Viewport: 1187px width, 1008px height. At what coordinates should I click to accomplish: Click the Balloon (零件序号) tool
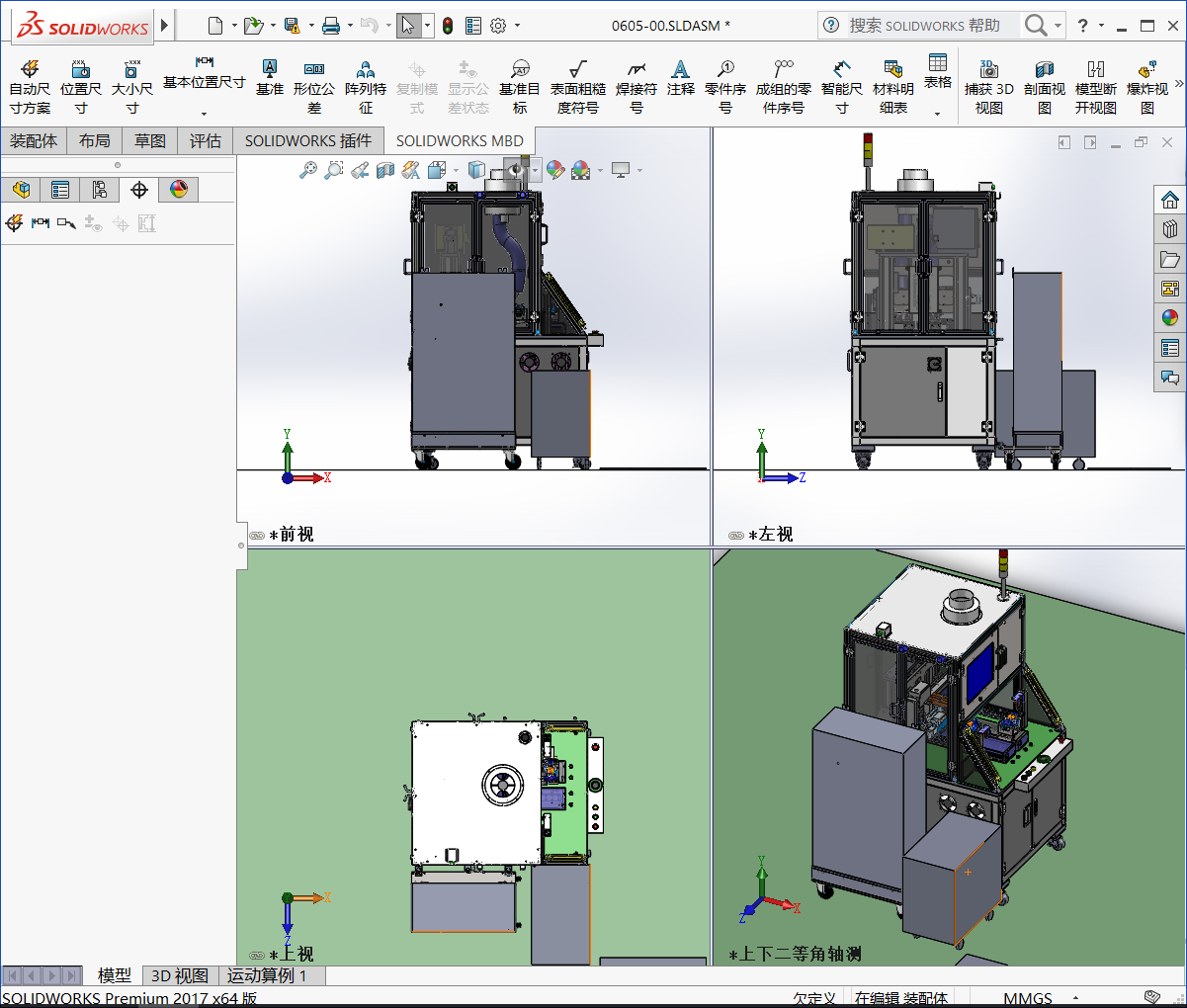coord(725,87)
